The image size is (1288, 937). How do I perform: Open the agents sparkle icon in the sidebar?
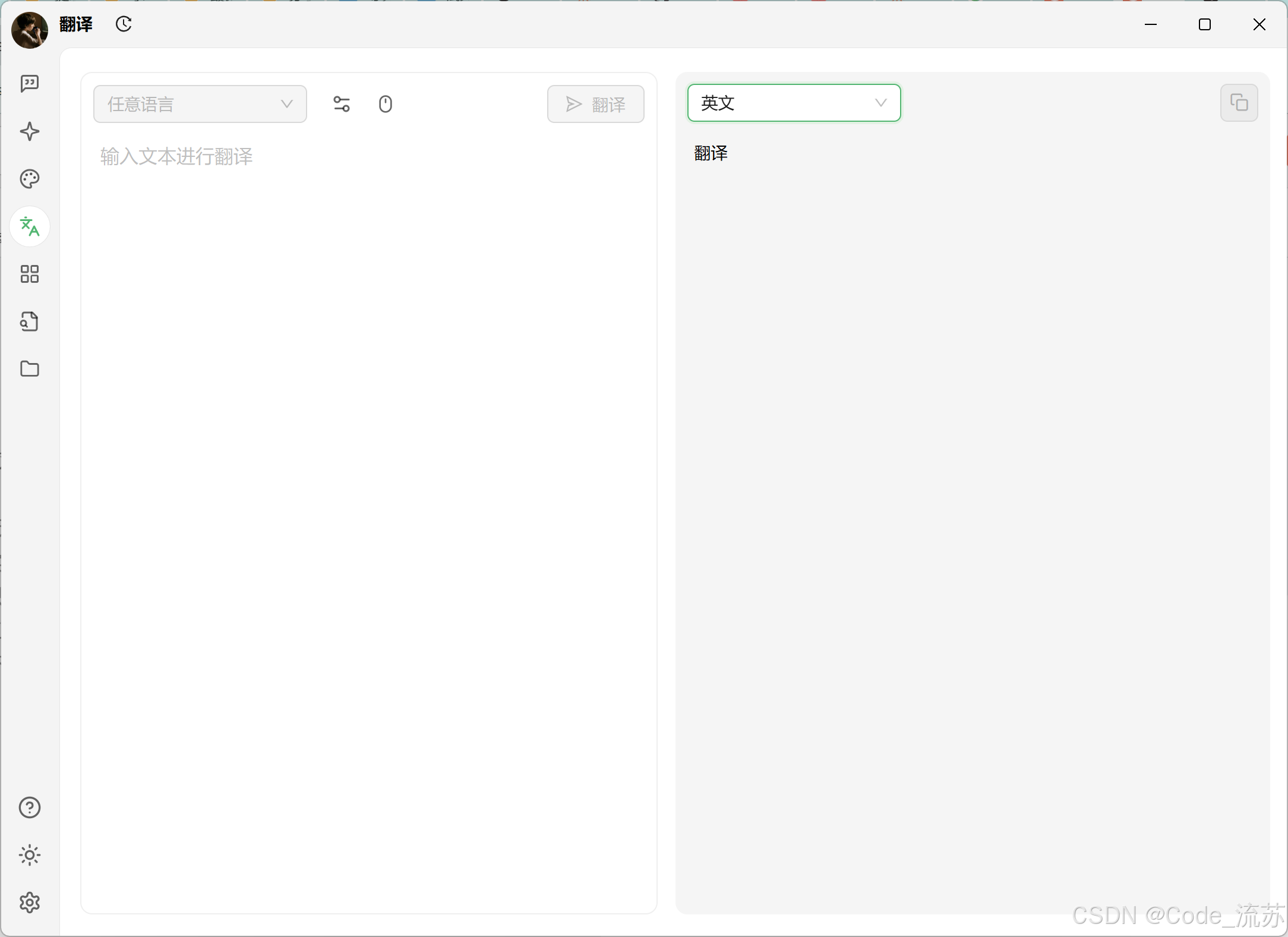(x=29, y=131)
